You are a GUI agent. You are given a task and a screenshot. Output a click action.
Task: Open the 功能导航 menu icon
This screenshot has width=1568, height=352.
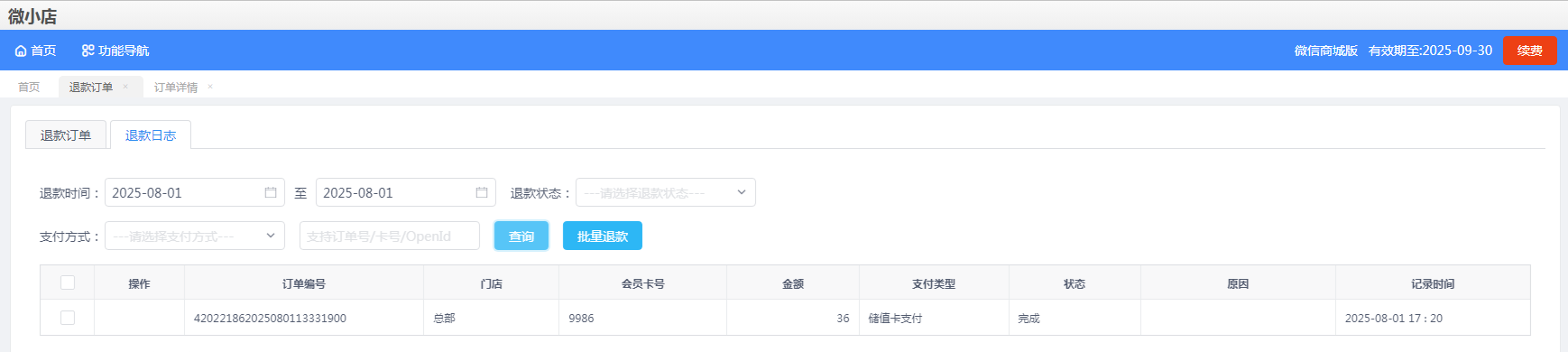[x=88, y=51]
